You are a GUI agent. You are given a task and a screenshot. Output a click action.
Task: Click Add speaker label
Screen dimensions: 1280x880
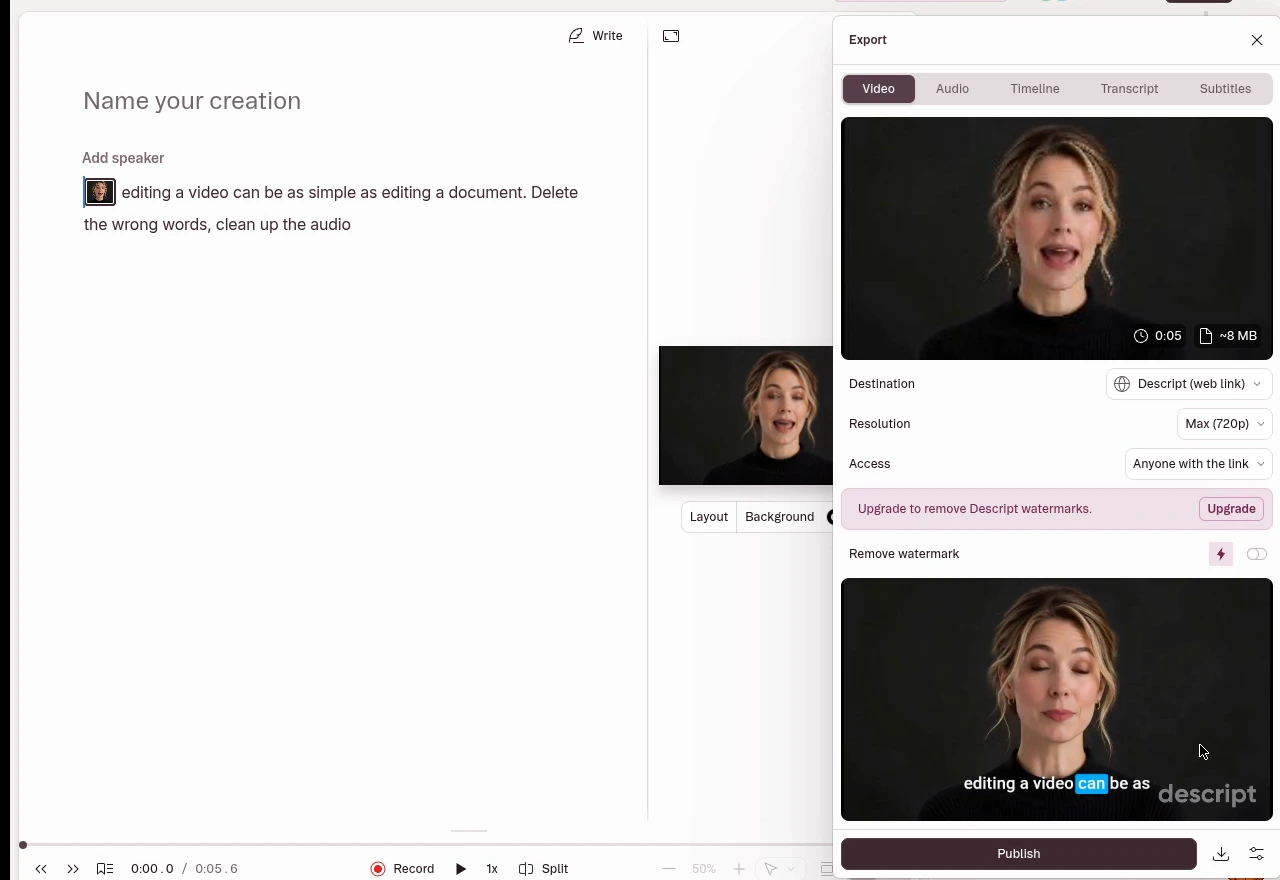(123, 158)
